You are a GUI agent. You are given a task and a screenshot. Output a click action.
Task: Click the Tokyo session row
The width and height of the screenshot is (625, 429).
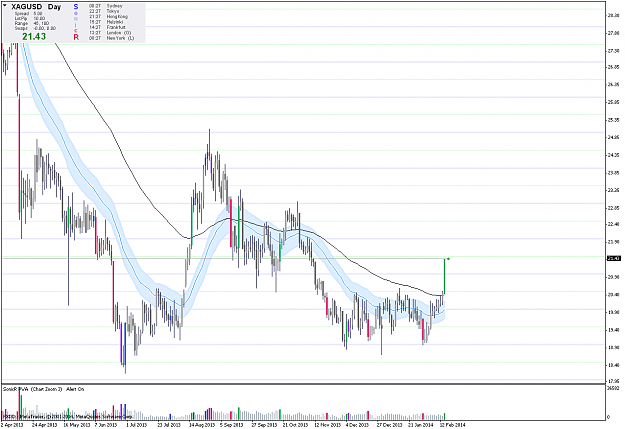104,12
